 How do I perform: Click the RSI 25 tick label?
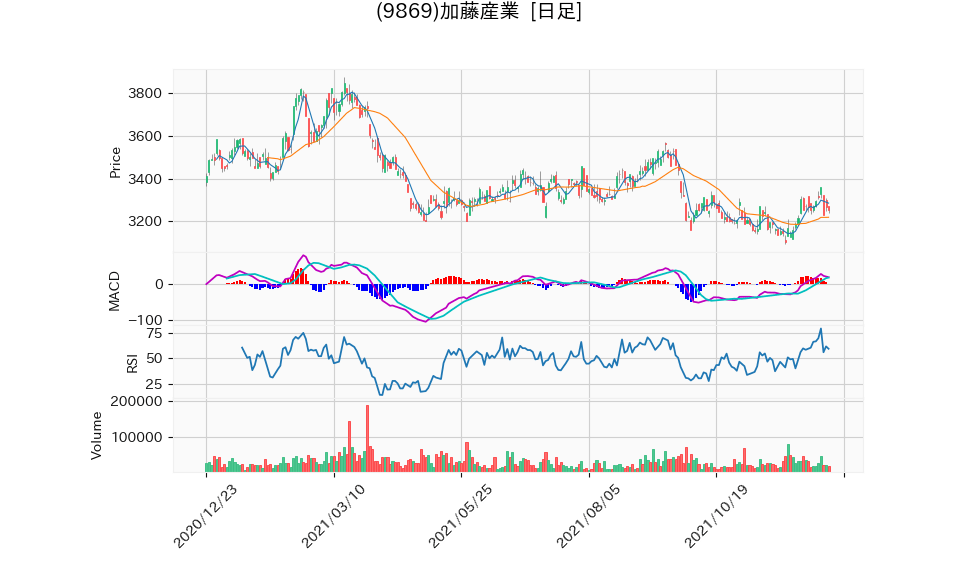[x=155, y=384]
